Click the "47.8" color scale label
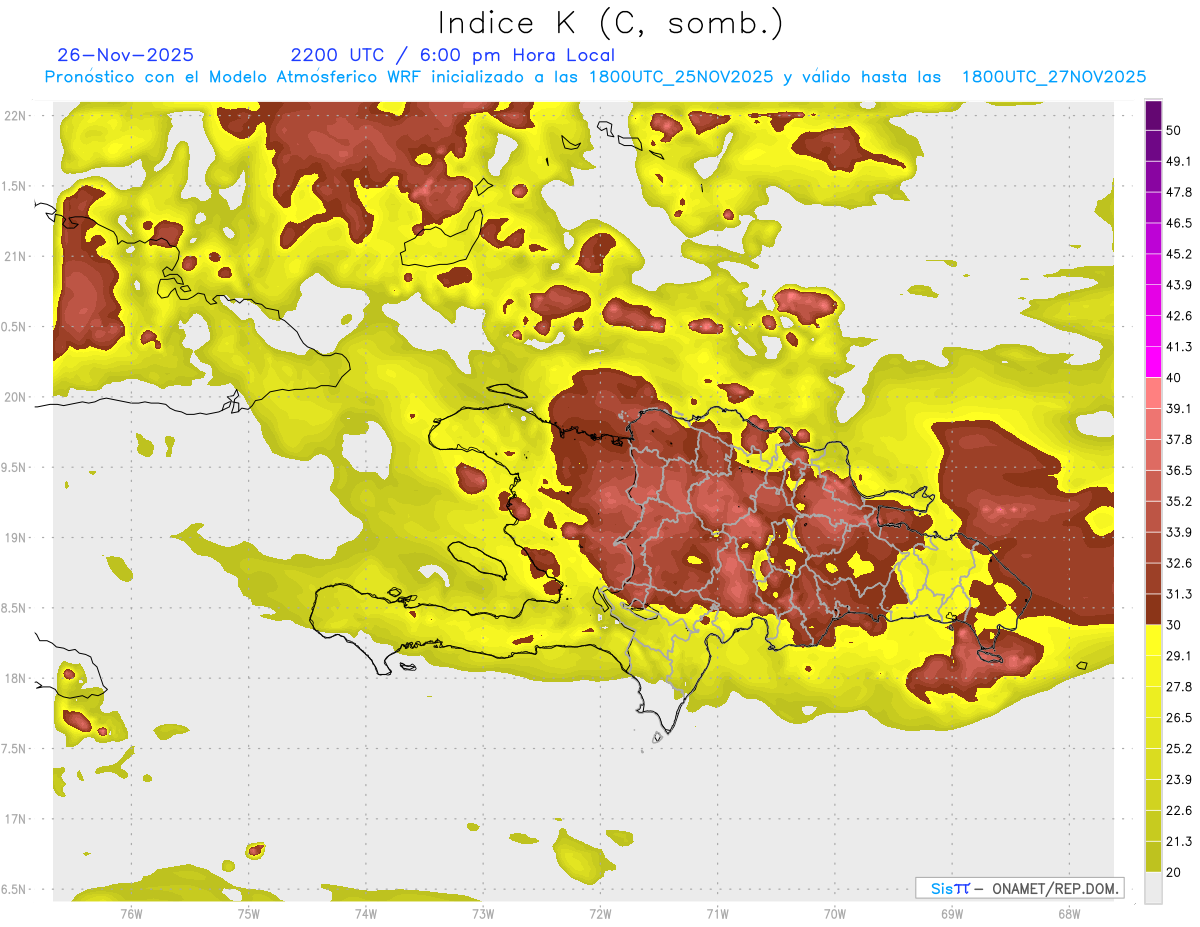Image resolution: width=1200 pixels, height=927 pixels. (1178, 192)
